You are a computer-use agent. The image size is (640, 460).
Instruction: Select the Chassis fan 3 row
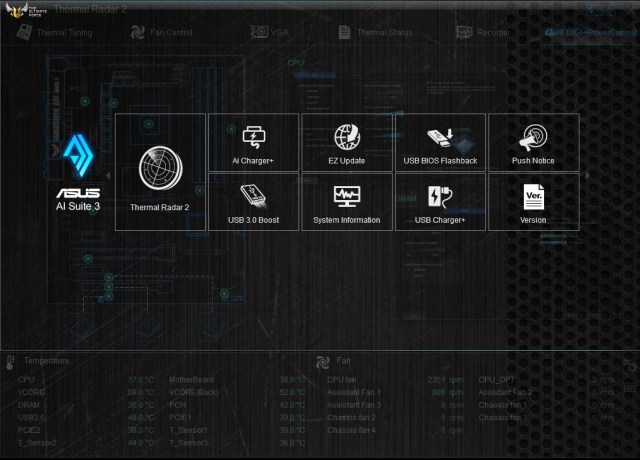(x=547, y=418)
